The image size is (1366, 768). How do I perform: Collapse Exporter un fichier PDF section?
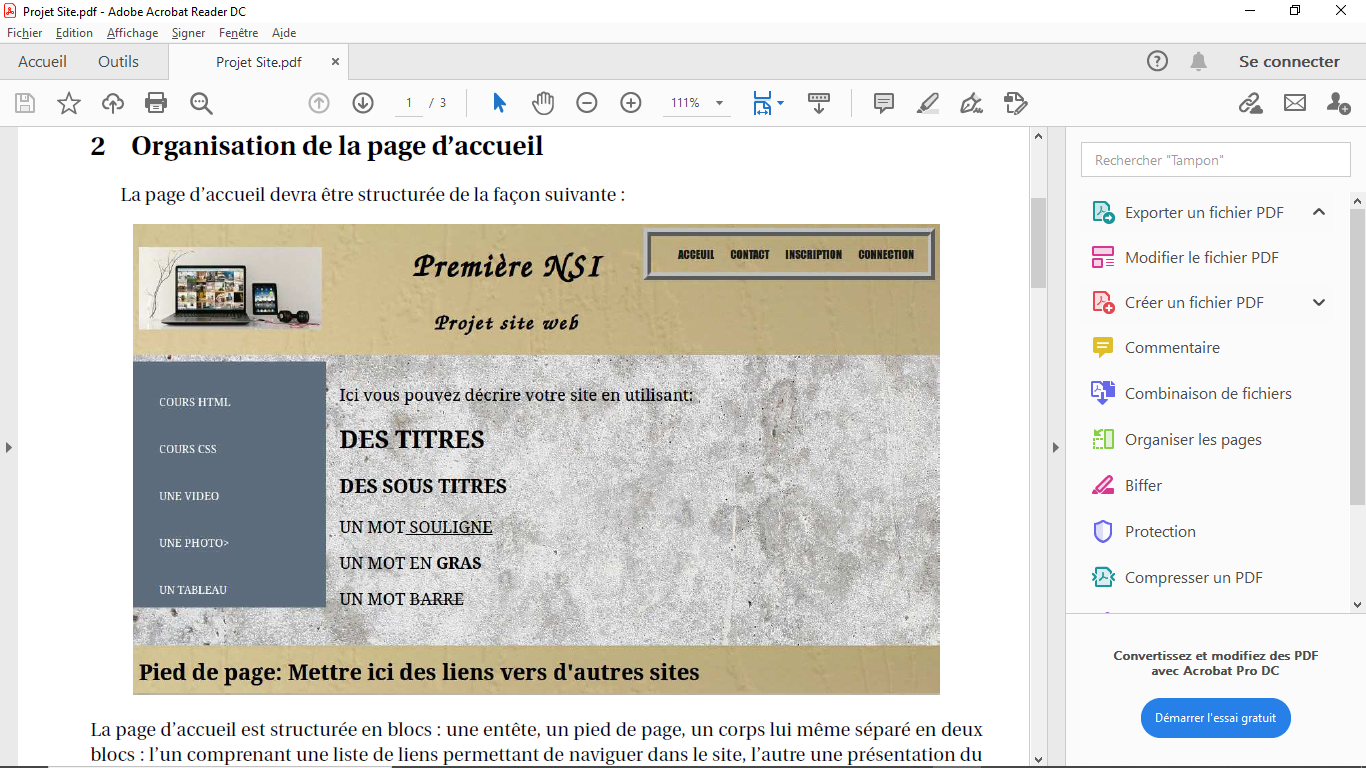click(x=1318, y=212)
